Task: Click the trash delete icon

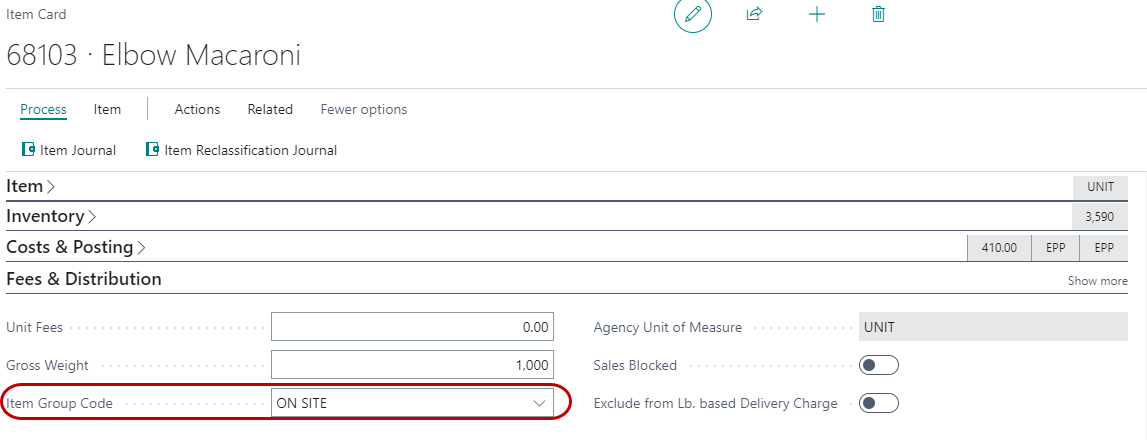Action: coord(879,15)
